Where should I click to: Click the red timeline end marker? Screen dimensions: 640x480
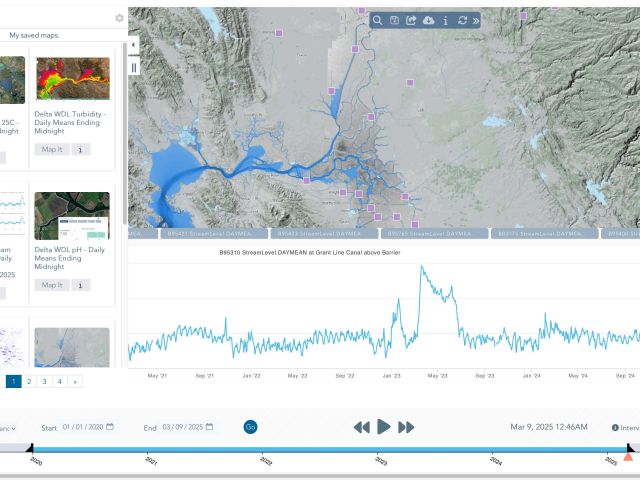pos(628,456)
